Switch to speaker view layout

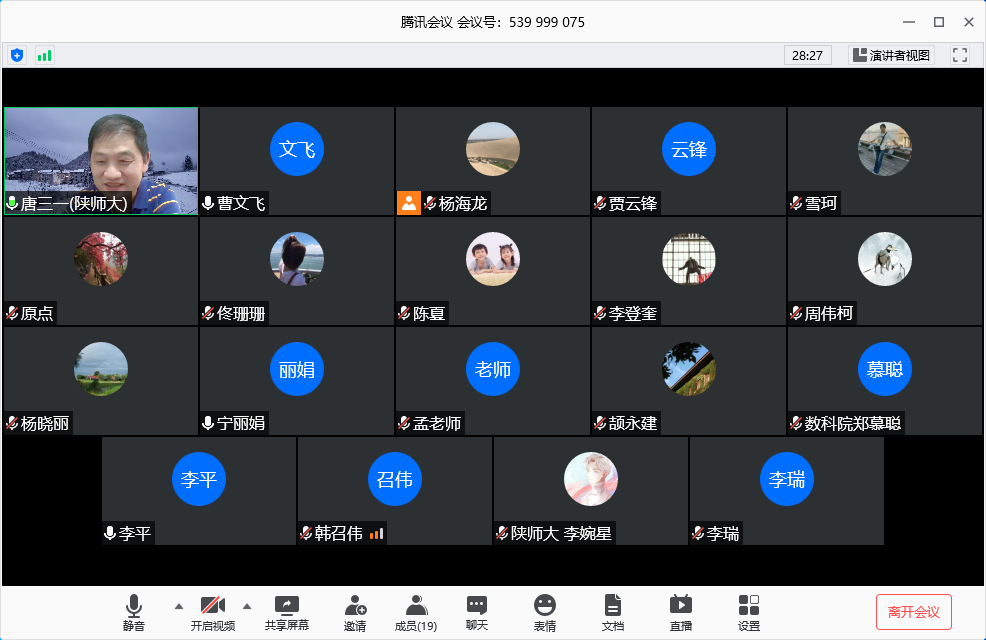pyautogui.click(x=891, y=55)
